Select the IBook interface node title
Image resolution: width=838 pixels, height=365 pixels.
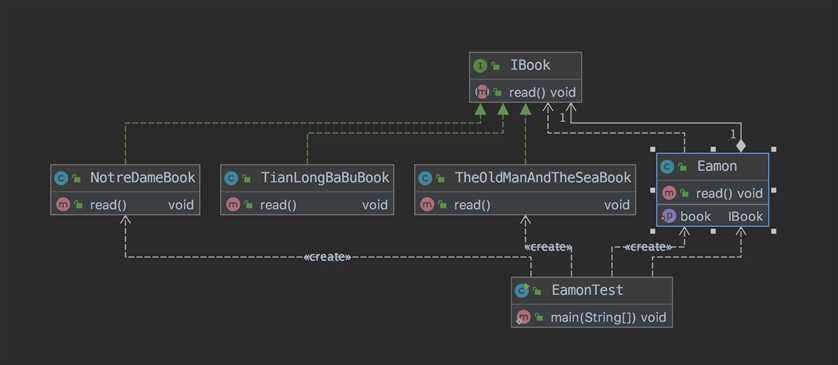tap(530, 65)
